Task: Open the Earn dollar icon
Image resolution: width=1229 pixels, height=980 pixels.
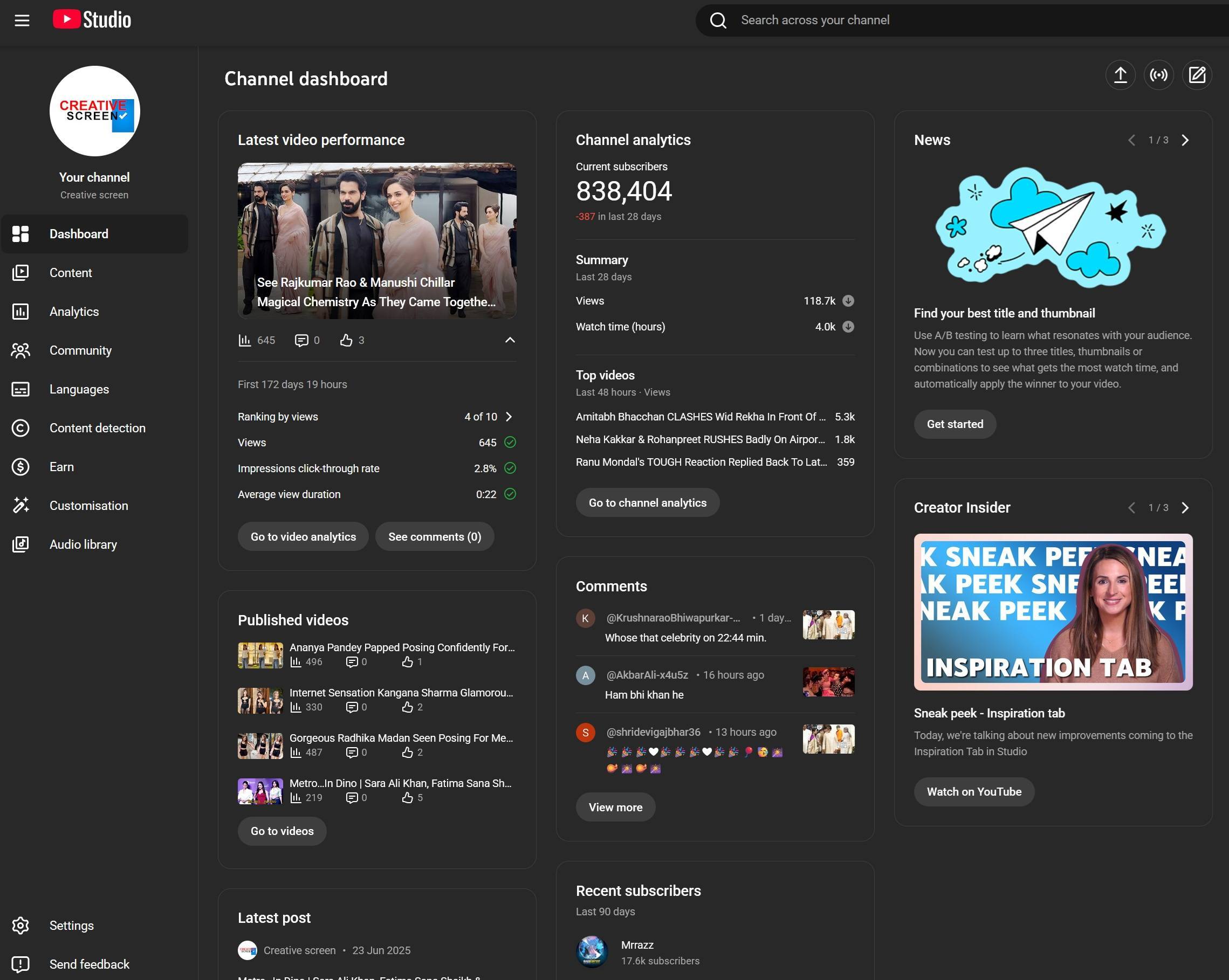Action: click(20, 467)
